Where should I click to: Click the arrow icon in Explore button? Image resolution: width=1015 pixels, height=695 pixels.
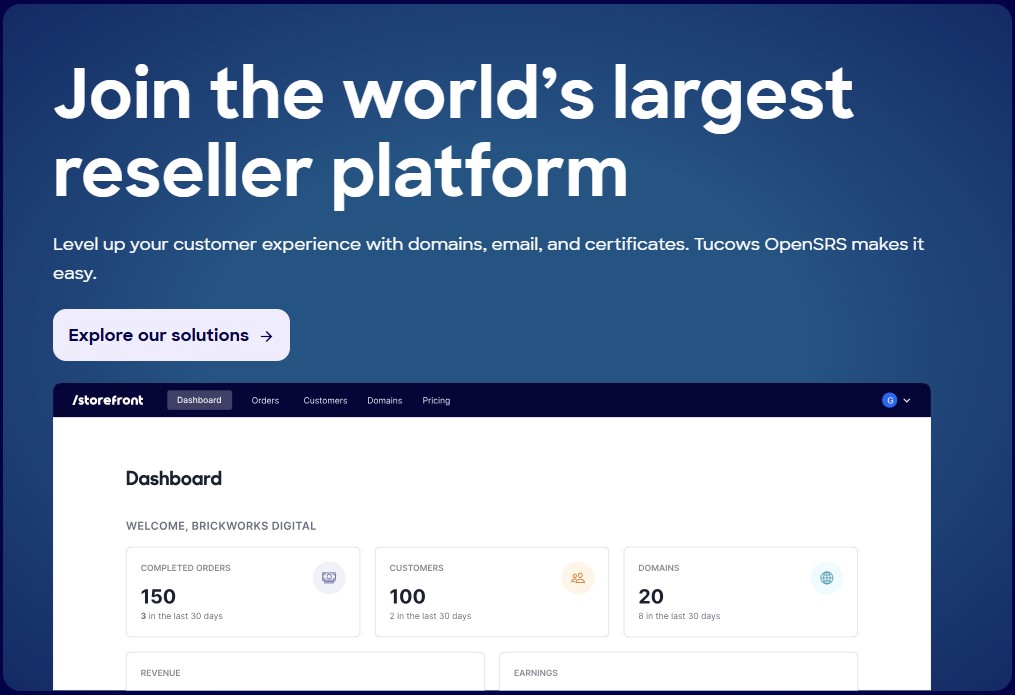(x=266, y=336)
